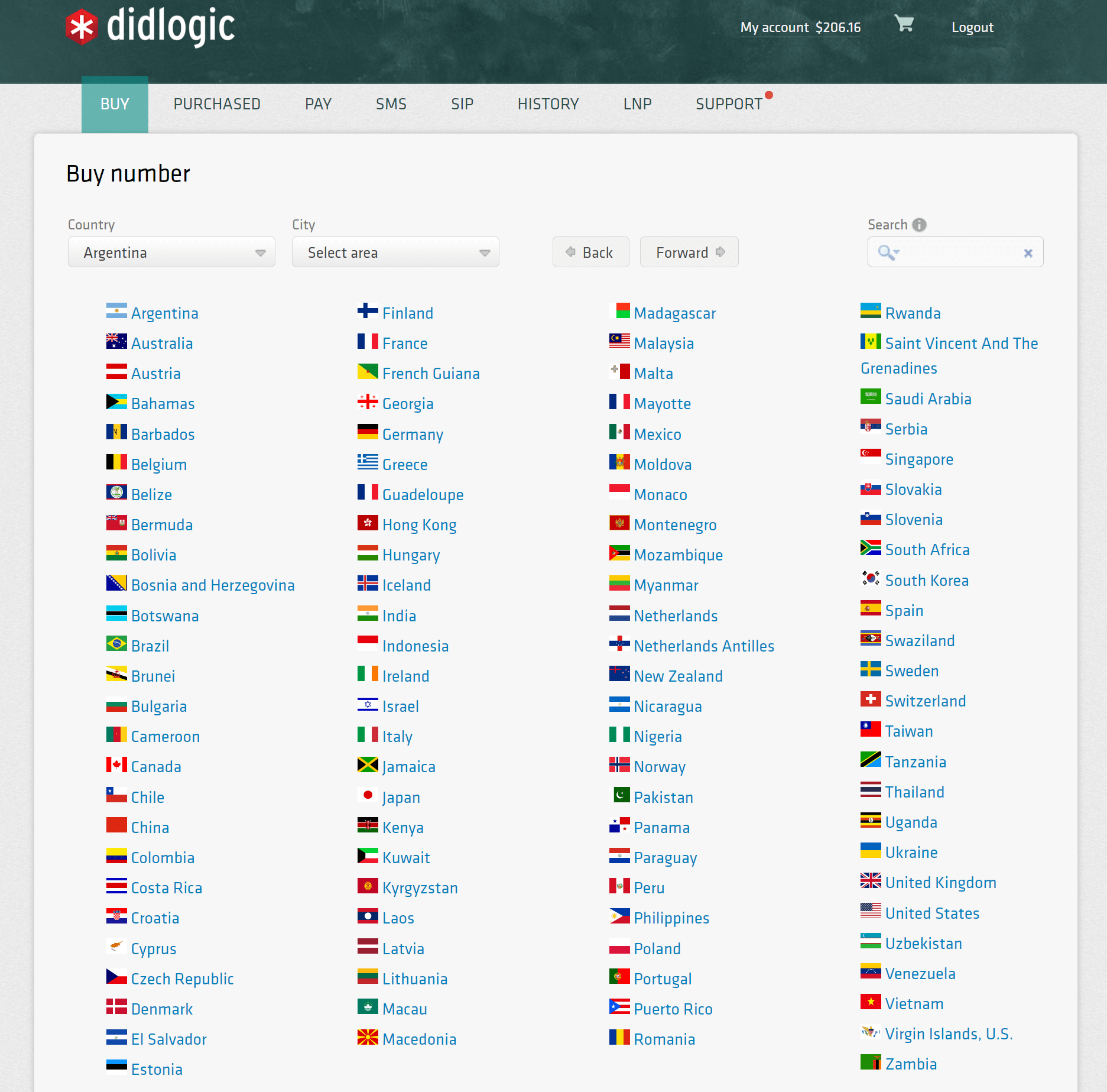Click the United Kingdom flag icon
Image resolution: width=1107 pixels, height=1092 pixels.
[x=870, y=881]
